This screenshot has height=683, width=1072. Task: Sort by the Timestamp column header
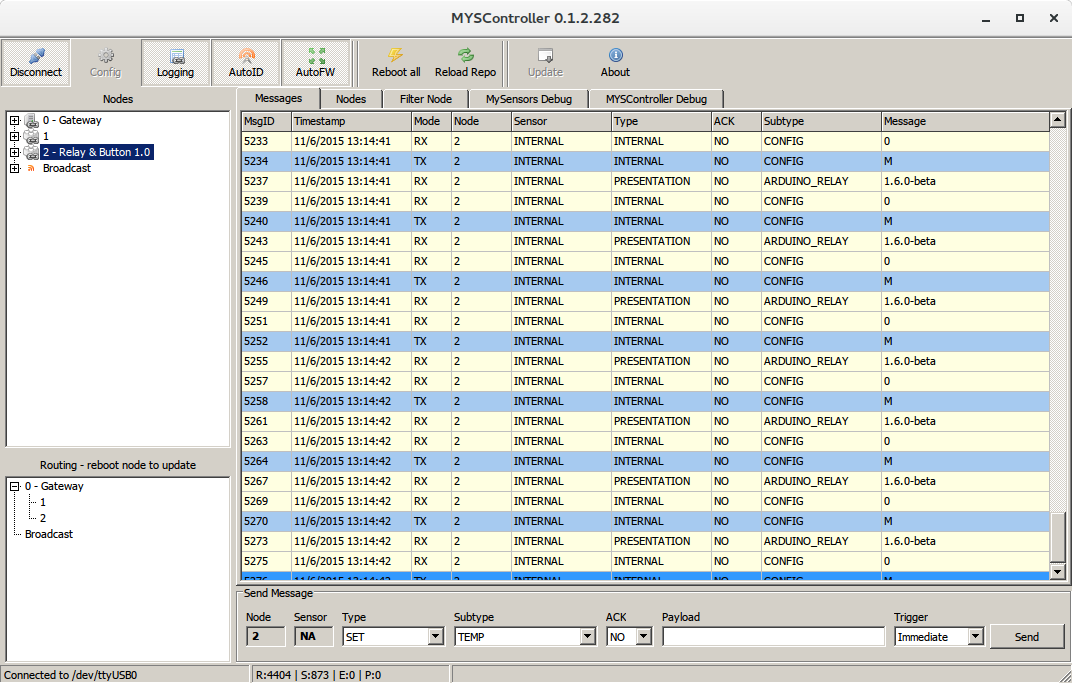351,121
